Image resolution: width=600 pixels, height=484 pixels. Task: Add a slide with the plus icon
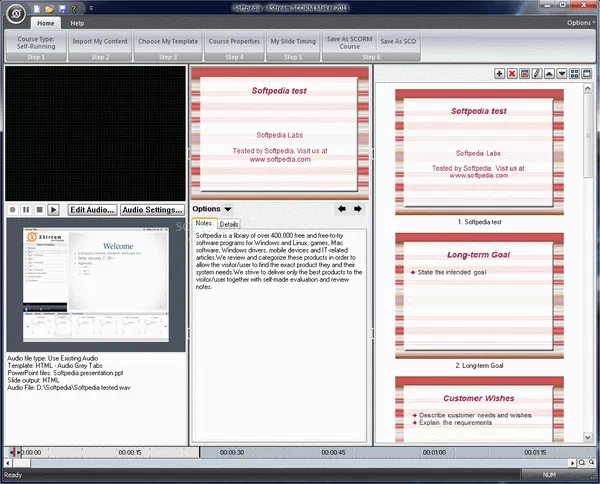499,73
